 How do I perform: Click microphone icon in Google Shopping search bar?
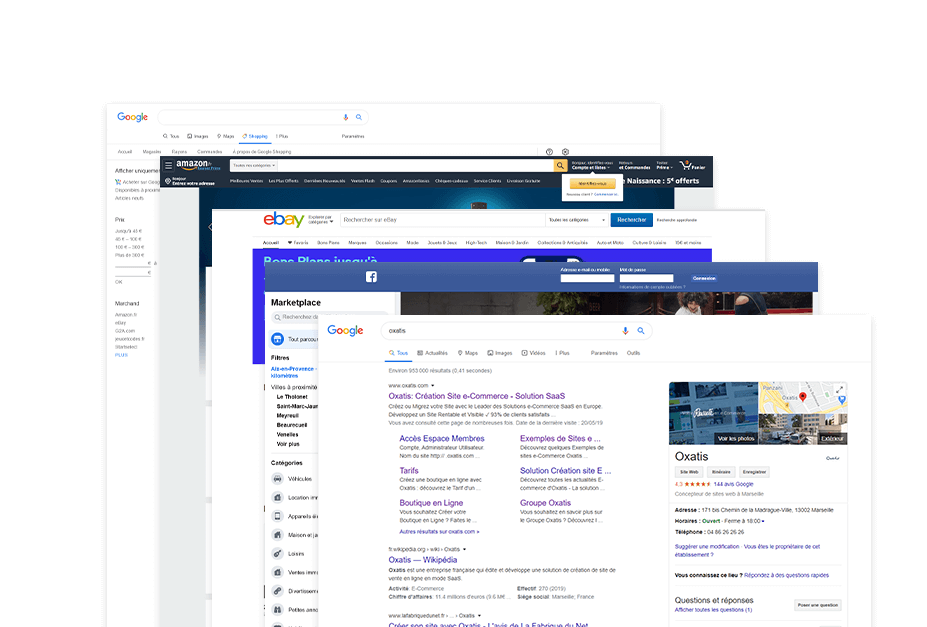click(x=346, y=117)
